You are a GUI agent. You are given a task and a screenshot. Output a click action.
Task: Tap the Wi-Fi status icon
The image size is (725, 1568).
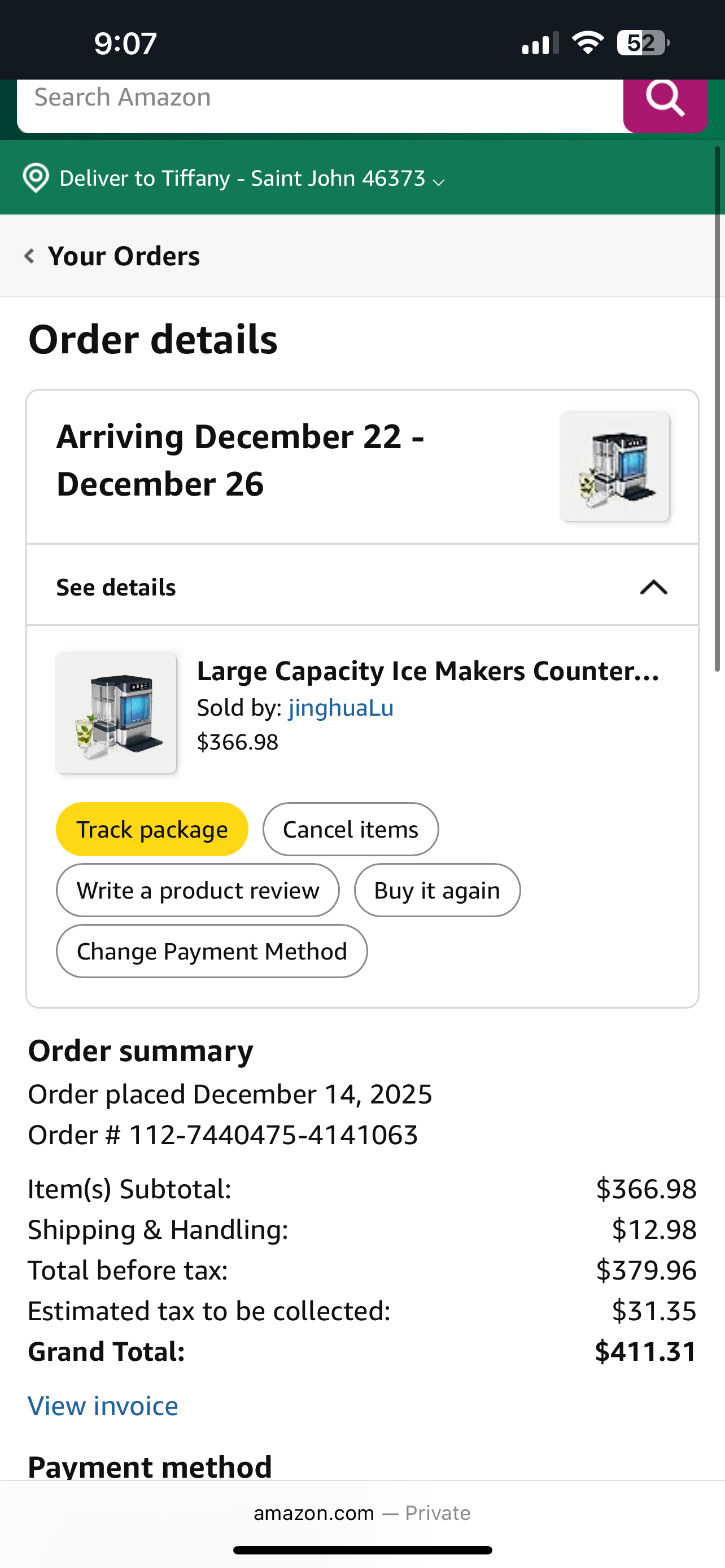tap(587, 43)
